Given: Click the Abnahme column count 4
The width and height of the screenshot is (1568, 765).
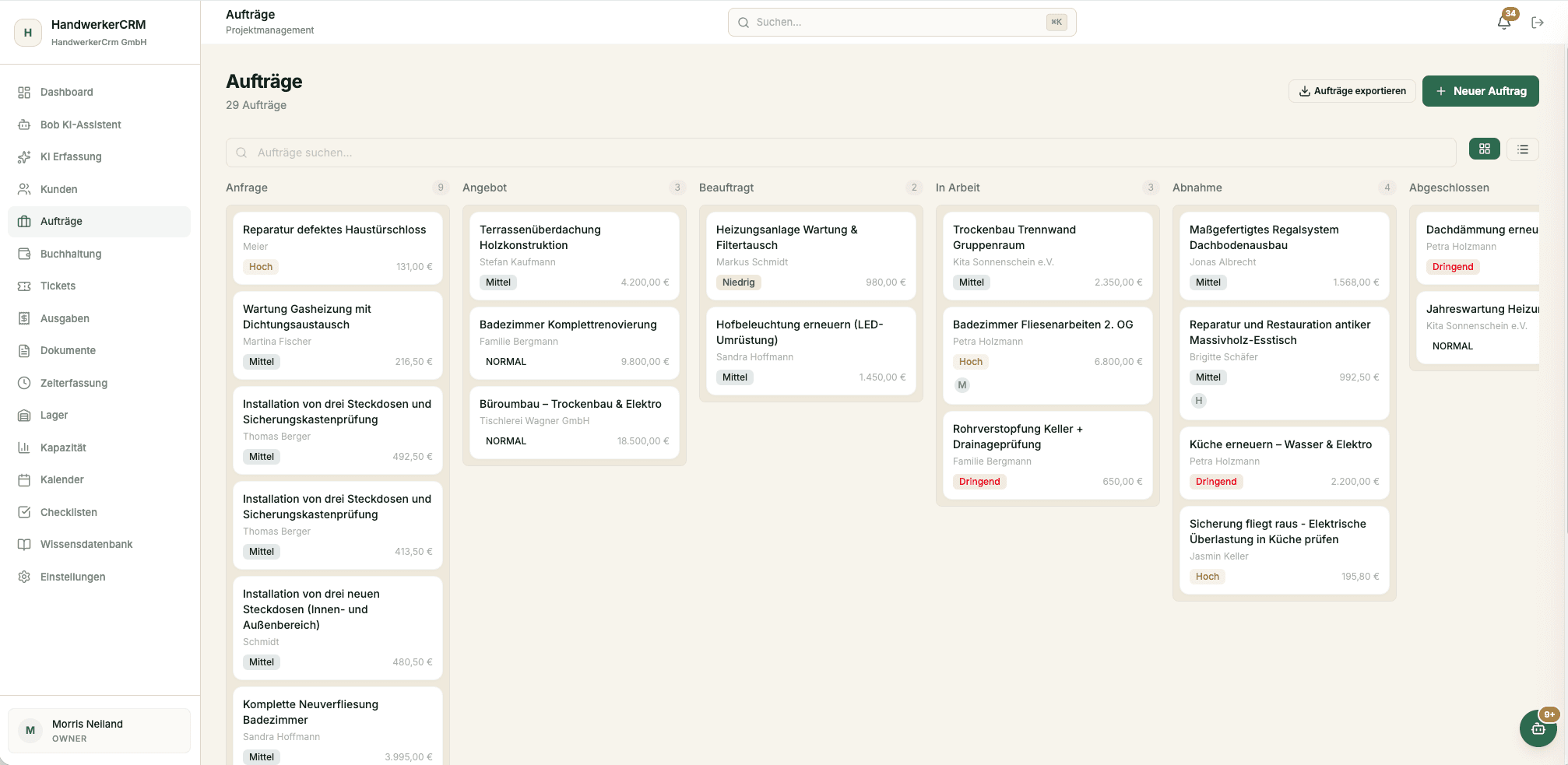Looking at the screenshot, I should pos(1387,188).
